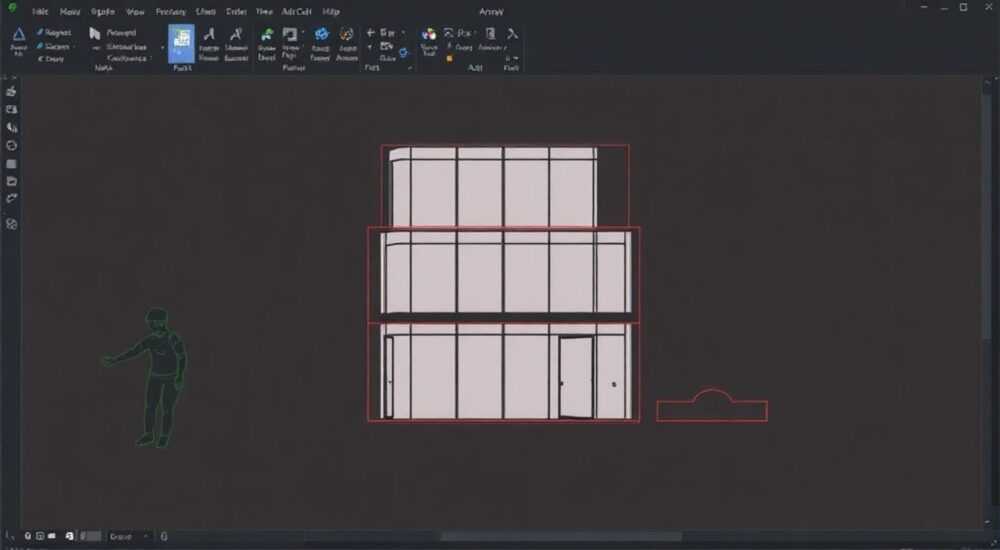Click the topmost icon in the left sidebar
The image size is (1000, 550).
(x=11, y=92)
